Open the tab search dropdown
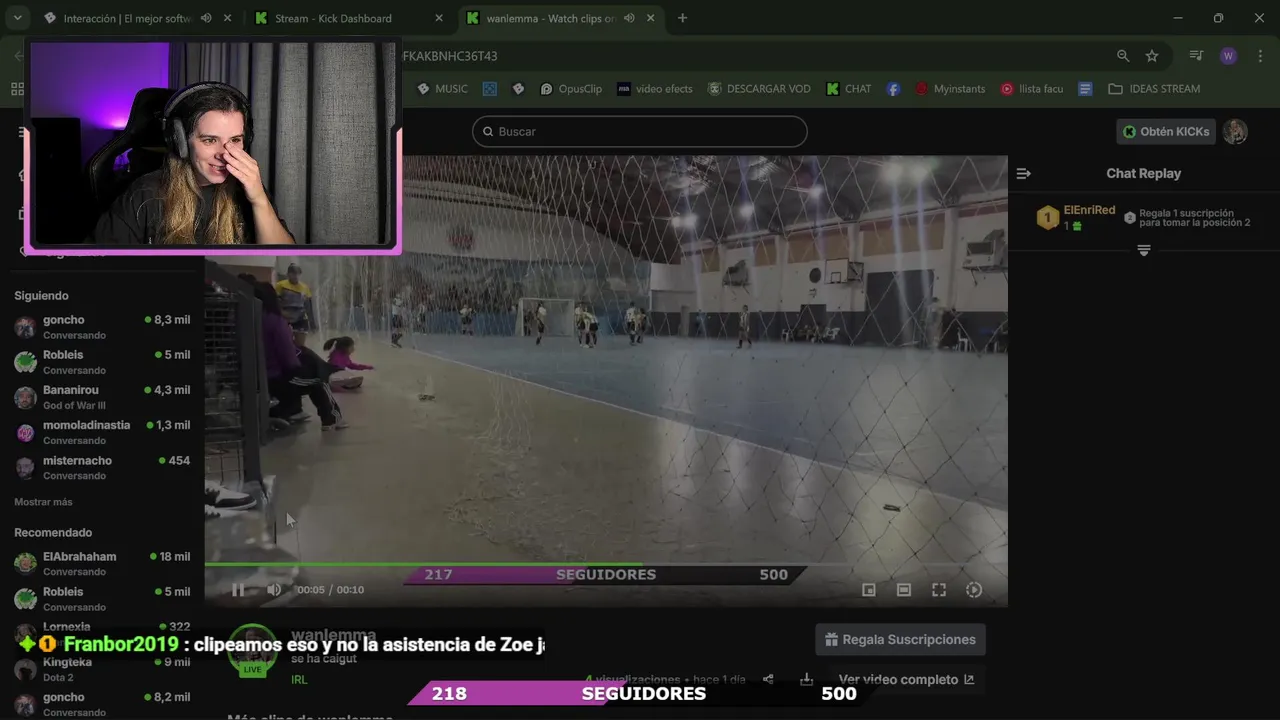Viewport: 1280px width, 720px height. pyautogui.click(x=17, y=18)
